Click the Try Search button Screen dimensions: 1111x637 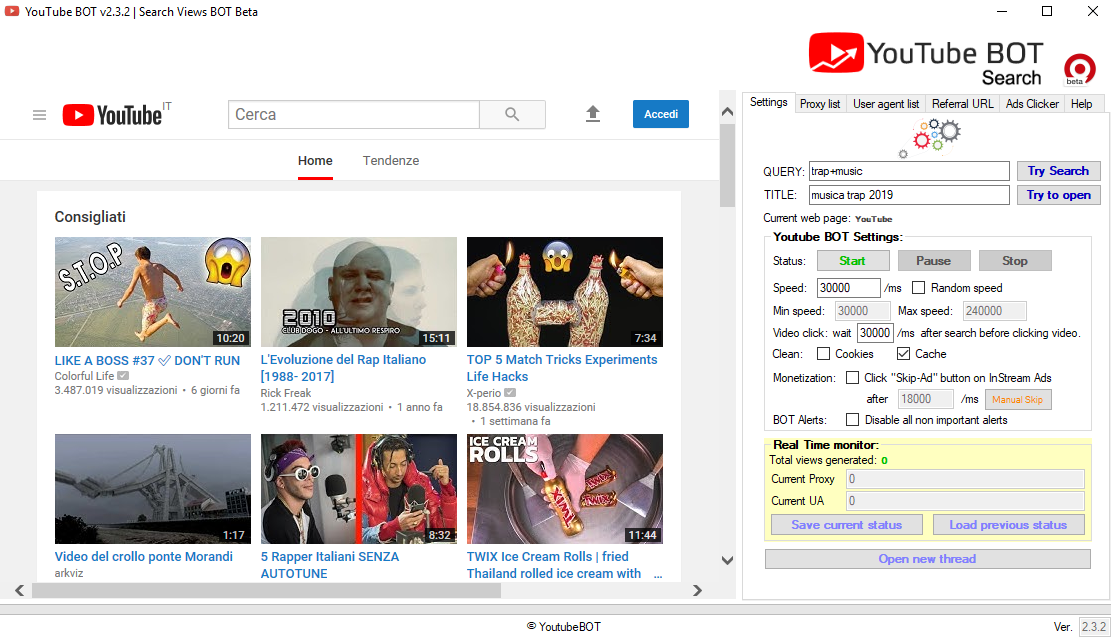click(1057, 171)
